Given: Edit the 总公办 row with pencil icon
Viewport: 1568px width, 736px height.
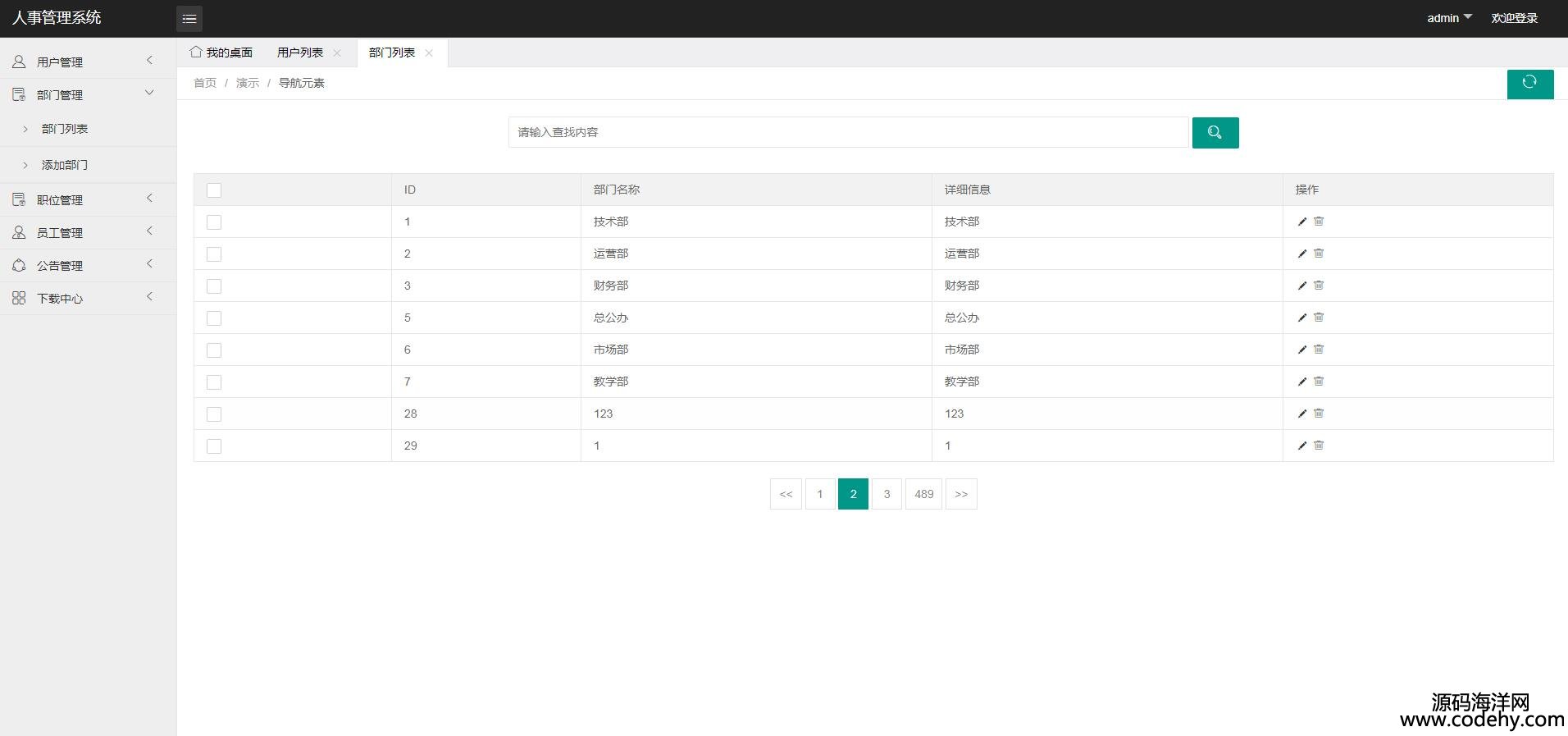Looking at the screenshot, I should [x=1301, y=318].
